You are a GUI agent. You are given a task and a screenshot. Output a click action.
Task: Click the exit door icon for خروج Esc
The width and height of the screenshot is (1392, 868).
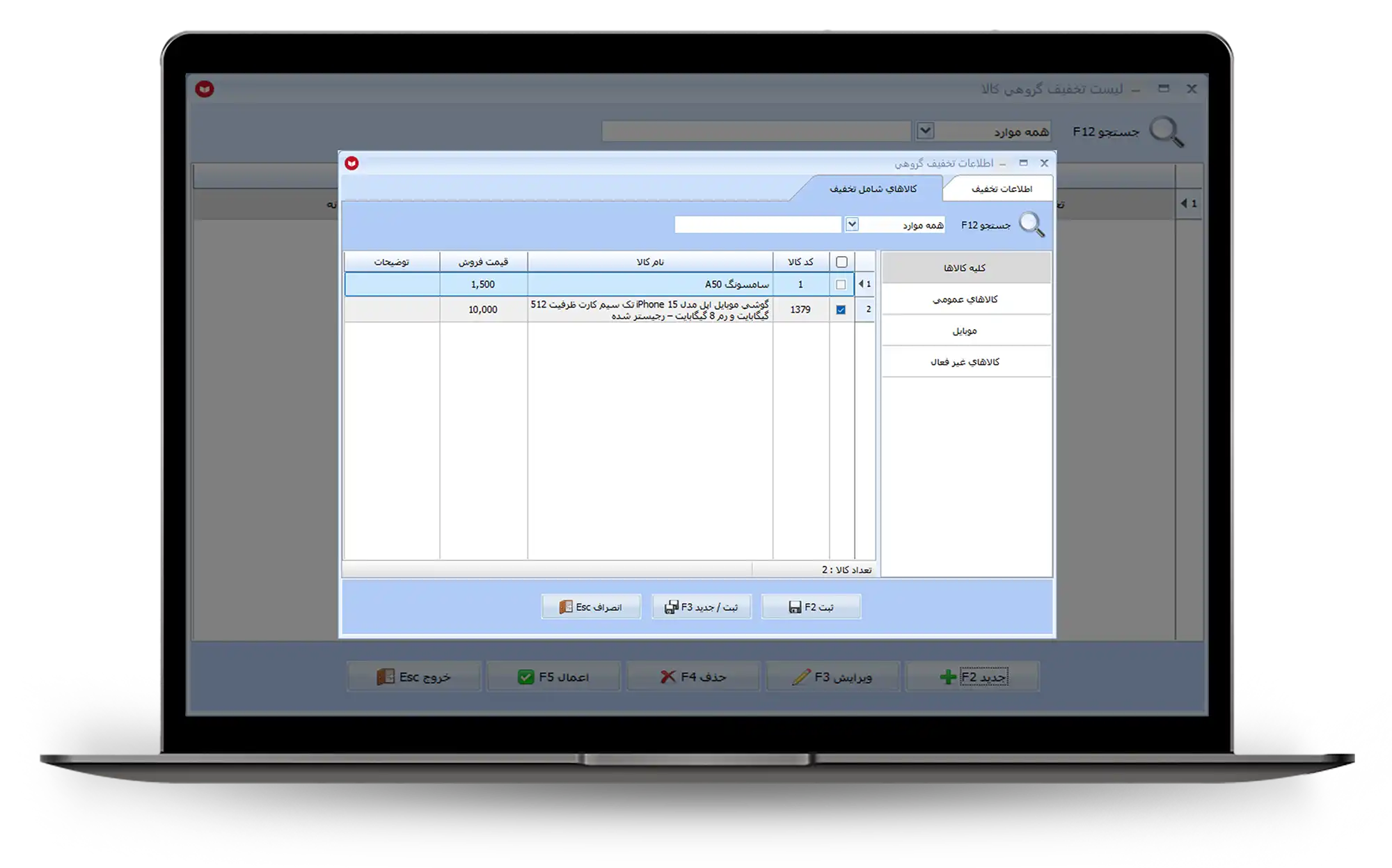pos(385,677)
